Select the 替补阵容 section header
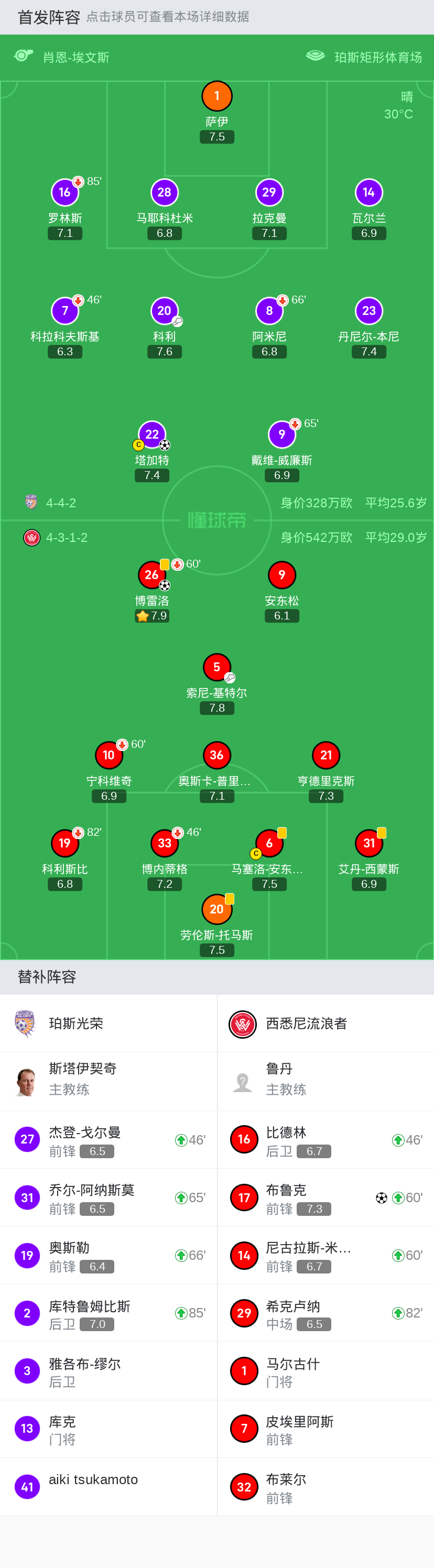The image size is (434, 1568). [x=47, y=977]
